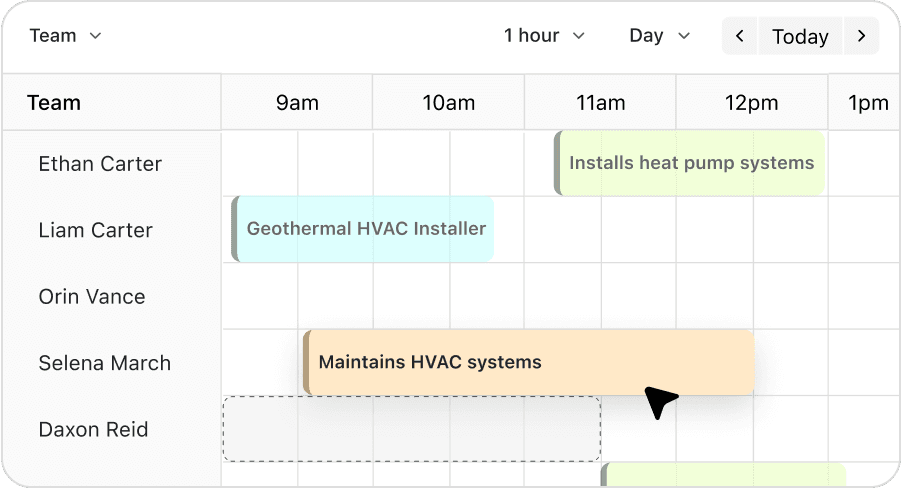Select Liam Carter in team list
Screen dimensions: 901x488
pos(95,230)
